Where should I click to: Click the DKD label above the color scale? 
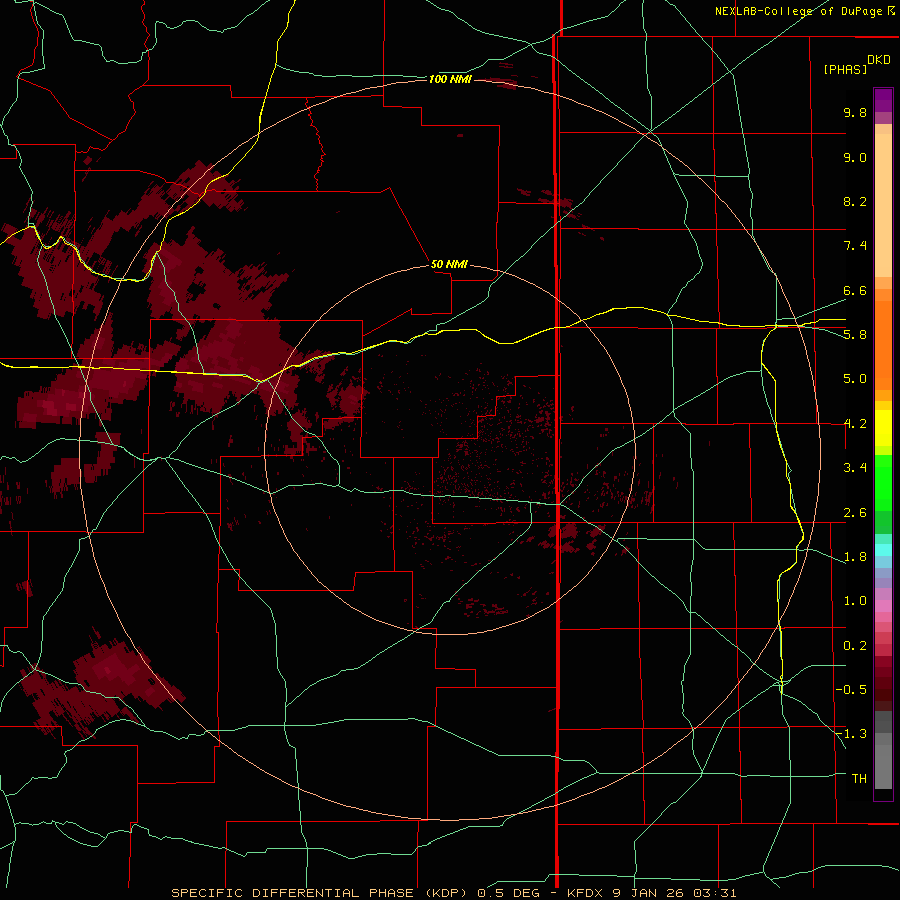879,60
